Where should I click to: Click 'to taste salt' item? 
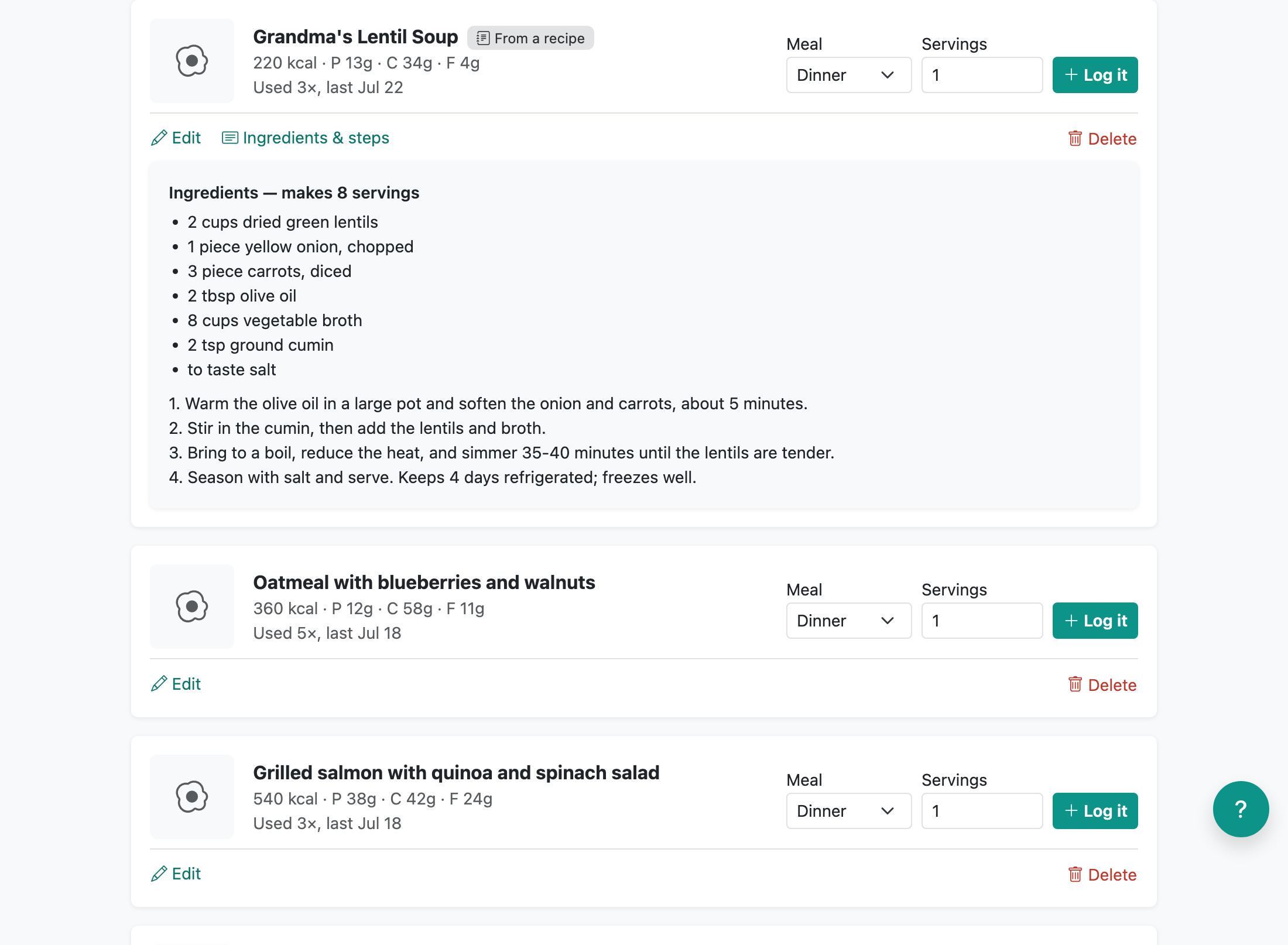click(x=232, y=369)
